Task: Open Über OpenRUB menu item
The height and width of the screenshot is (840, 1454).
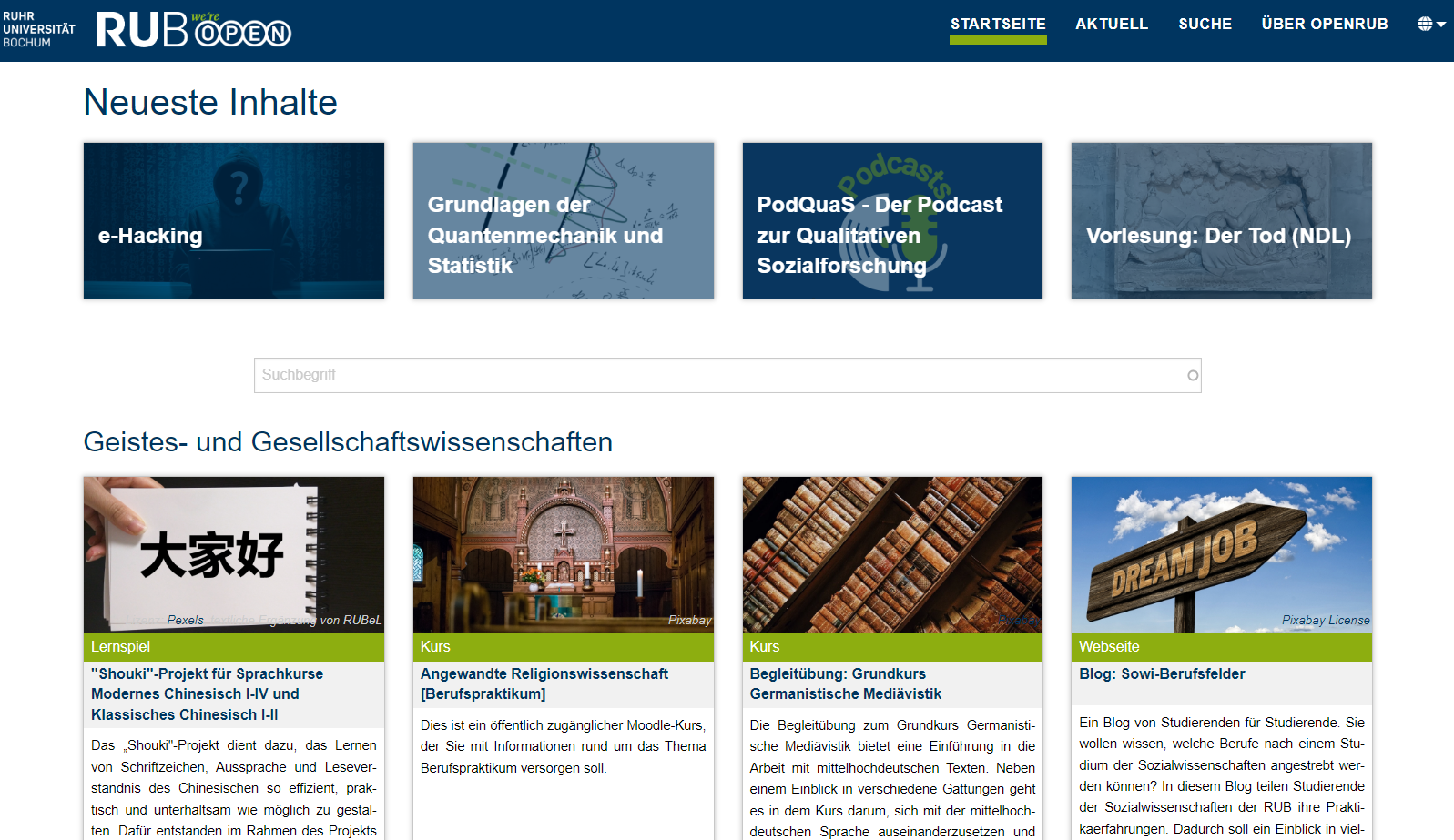Action: (1324, 25)
